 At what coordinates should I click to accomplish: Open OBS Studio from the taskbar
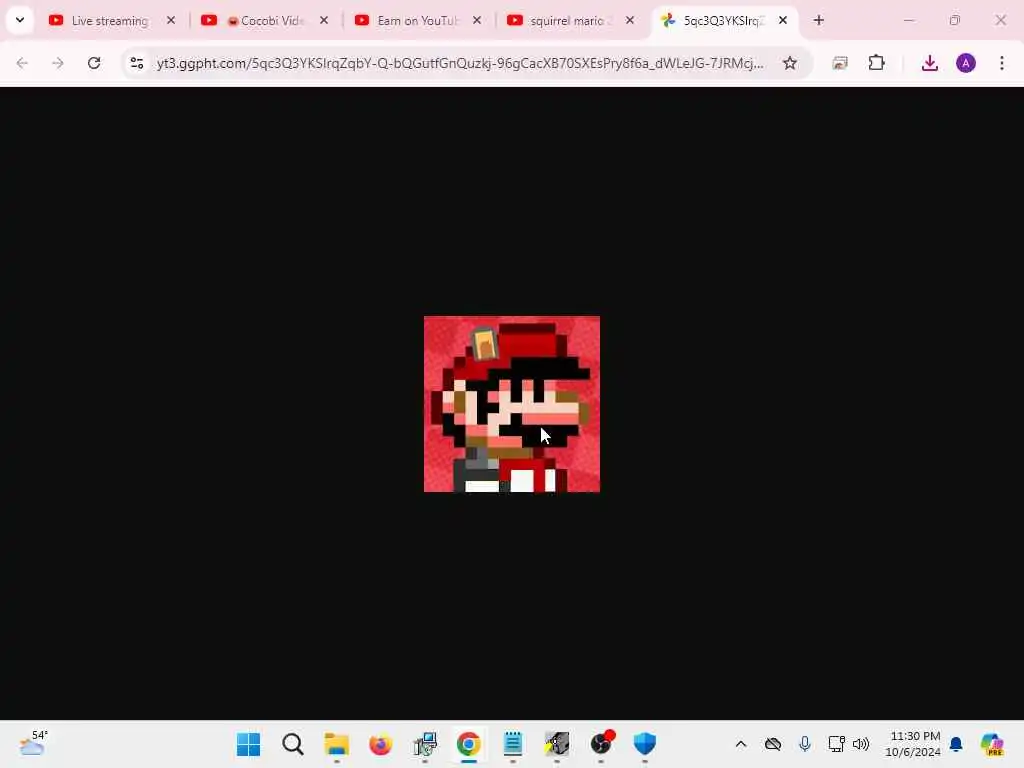(601, 744)
